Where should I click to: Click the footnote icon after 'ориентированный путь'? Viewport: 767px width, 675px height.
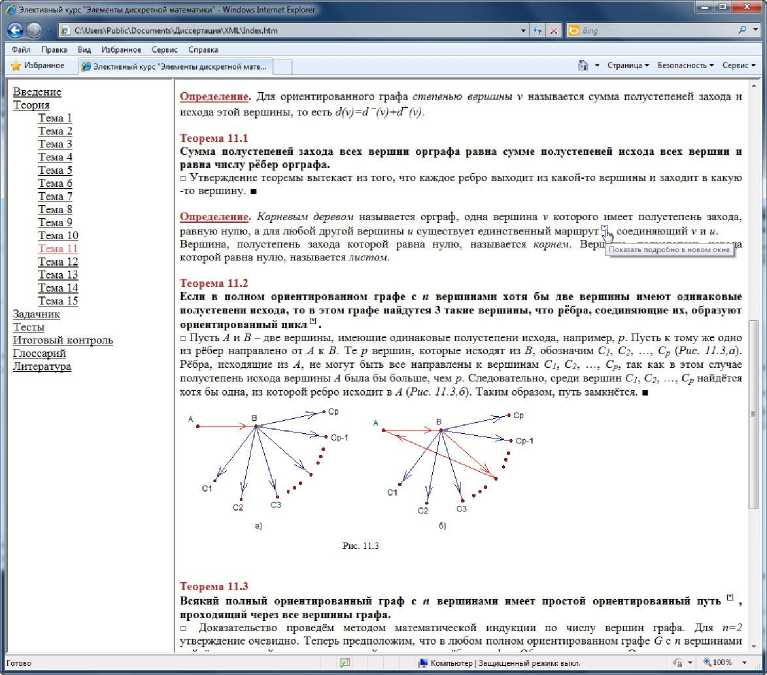(731, 598)
